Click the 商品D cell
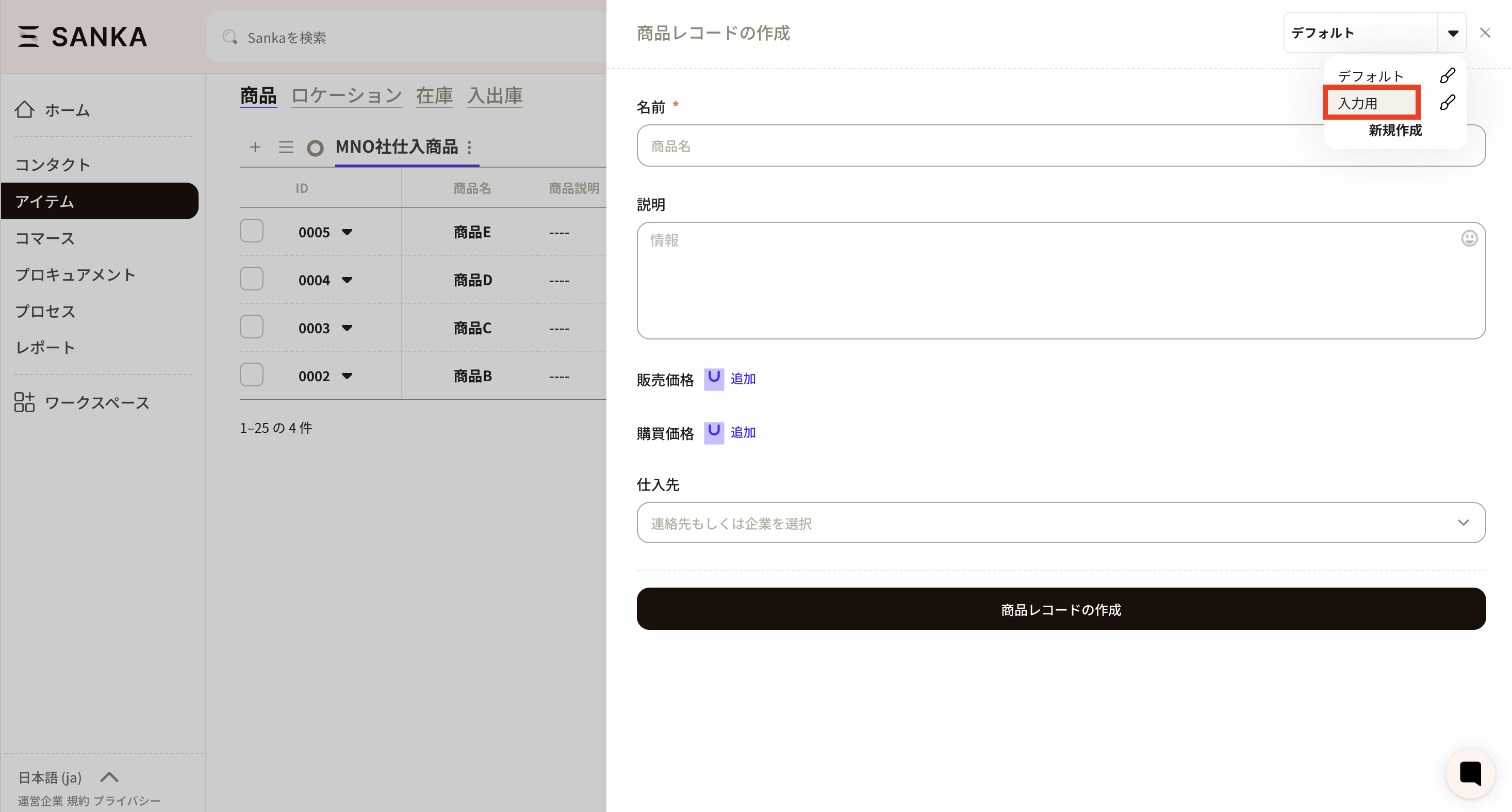Viewport: 1512px width, 812px height. point(472,280)
